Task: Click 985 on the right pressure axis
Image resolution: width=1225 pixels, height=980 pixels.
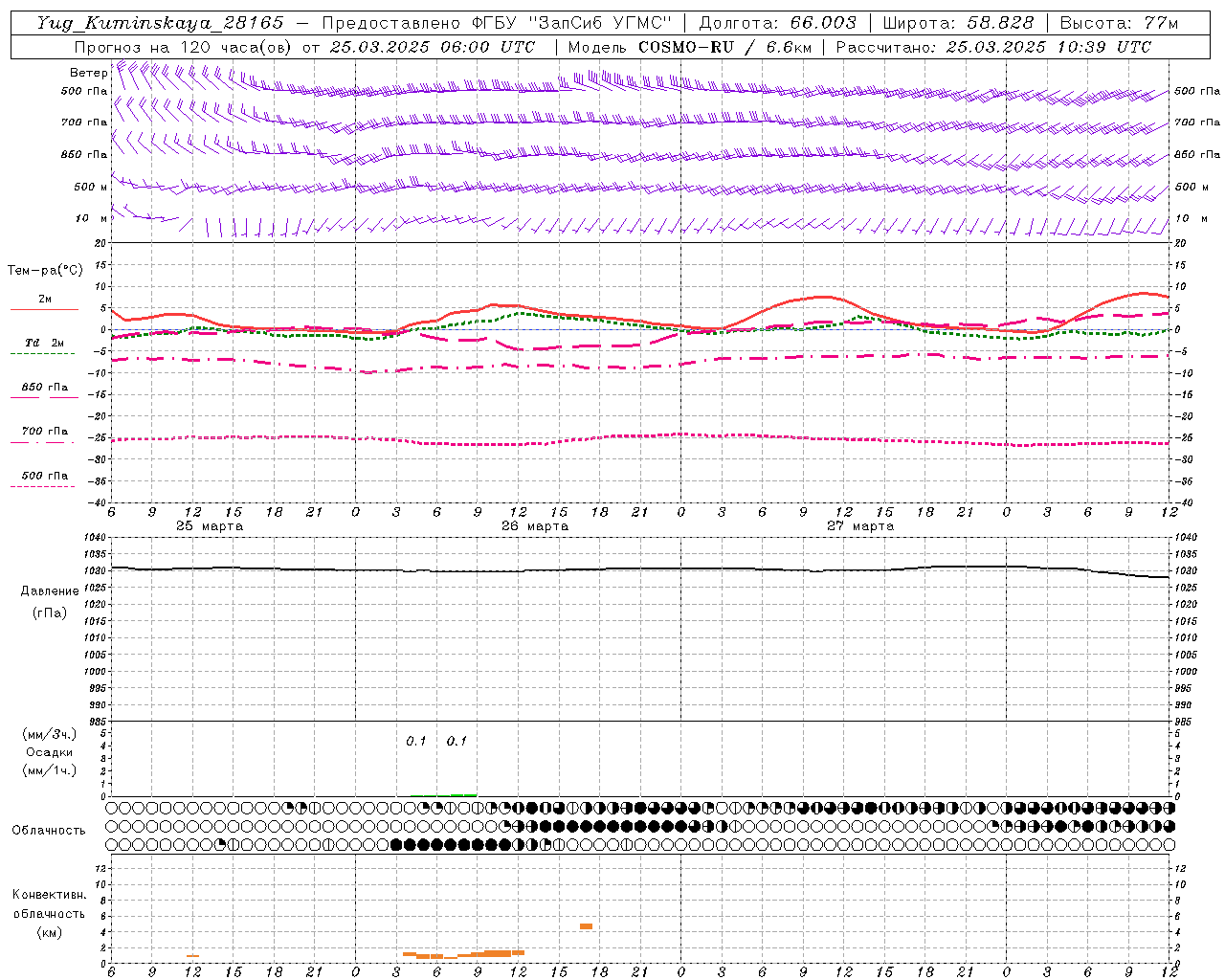Action: 1185,722
